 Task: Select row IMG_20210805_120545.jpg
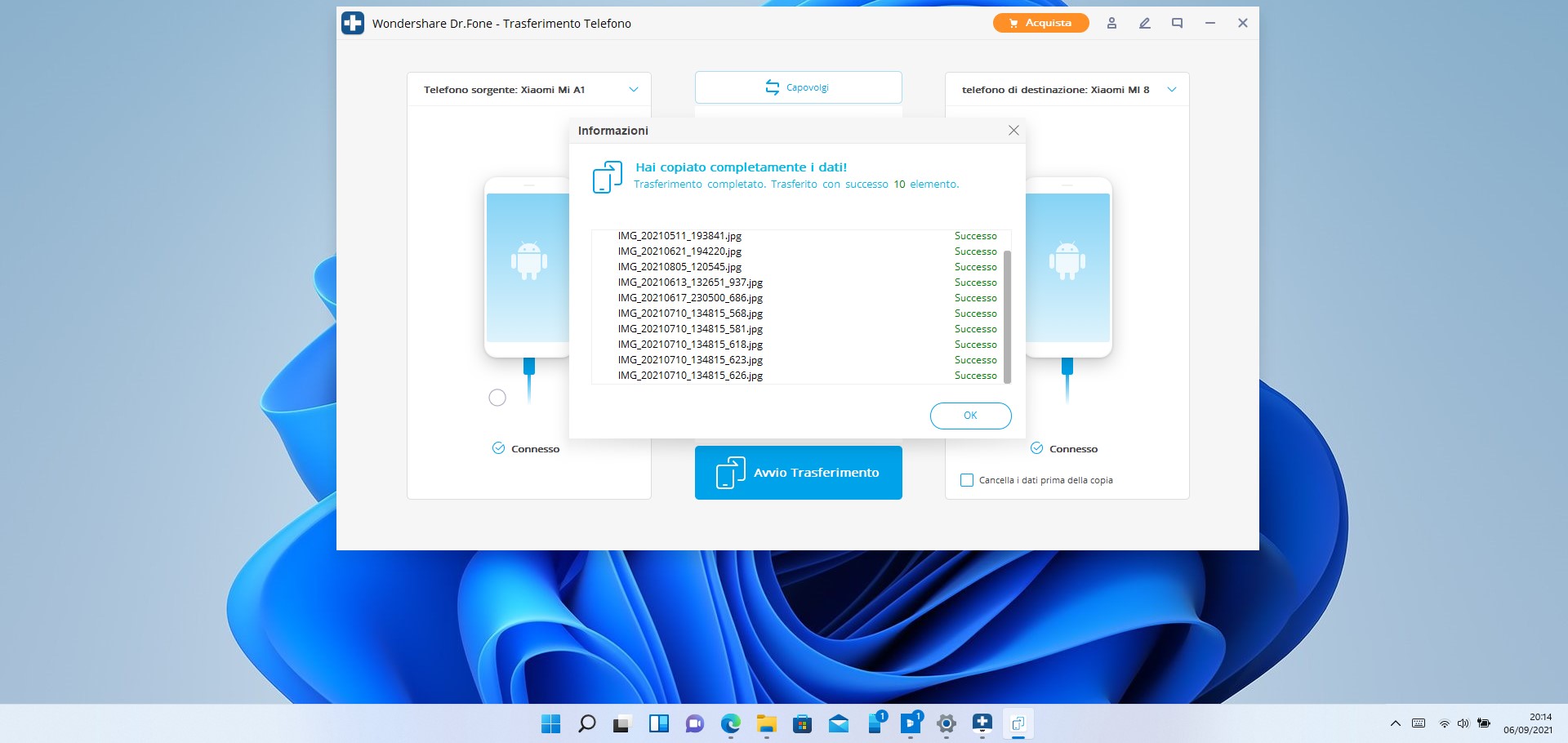click(x=801, y=267)
